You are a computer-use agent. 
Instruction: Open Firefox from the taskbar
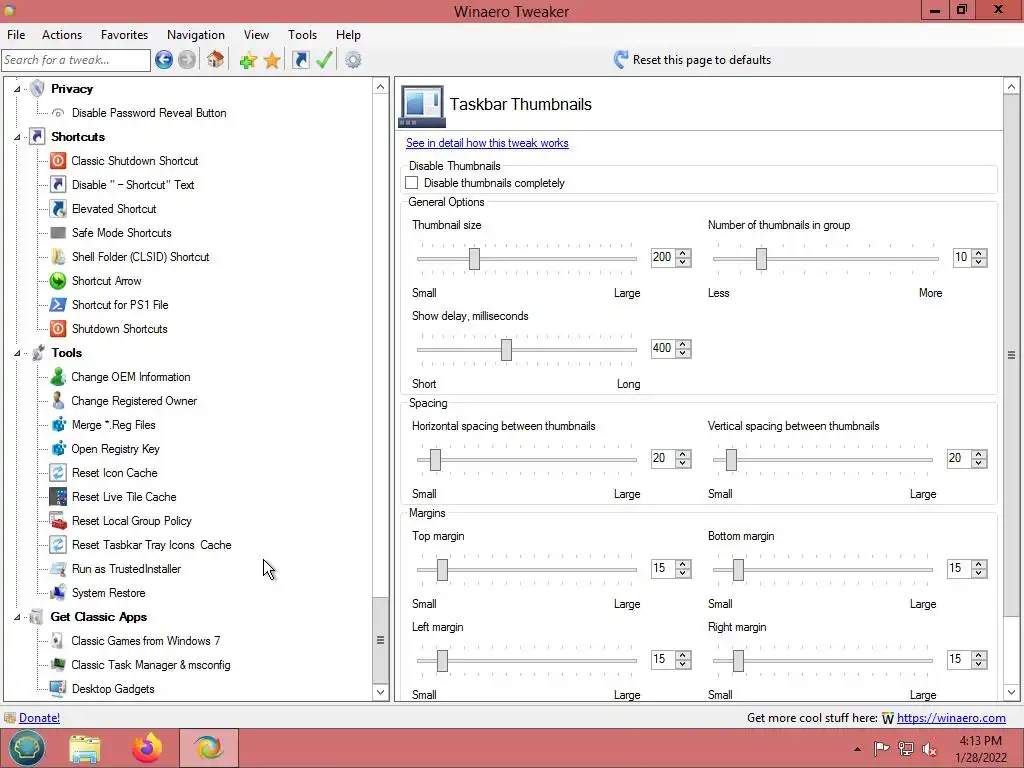[x=147, y=748]
